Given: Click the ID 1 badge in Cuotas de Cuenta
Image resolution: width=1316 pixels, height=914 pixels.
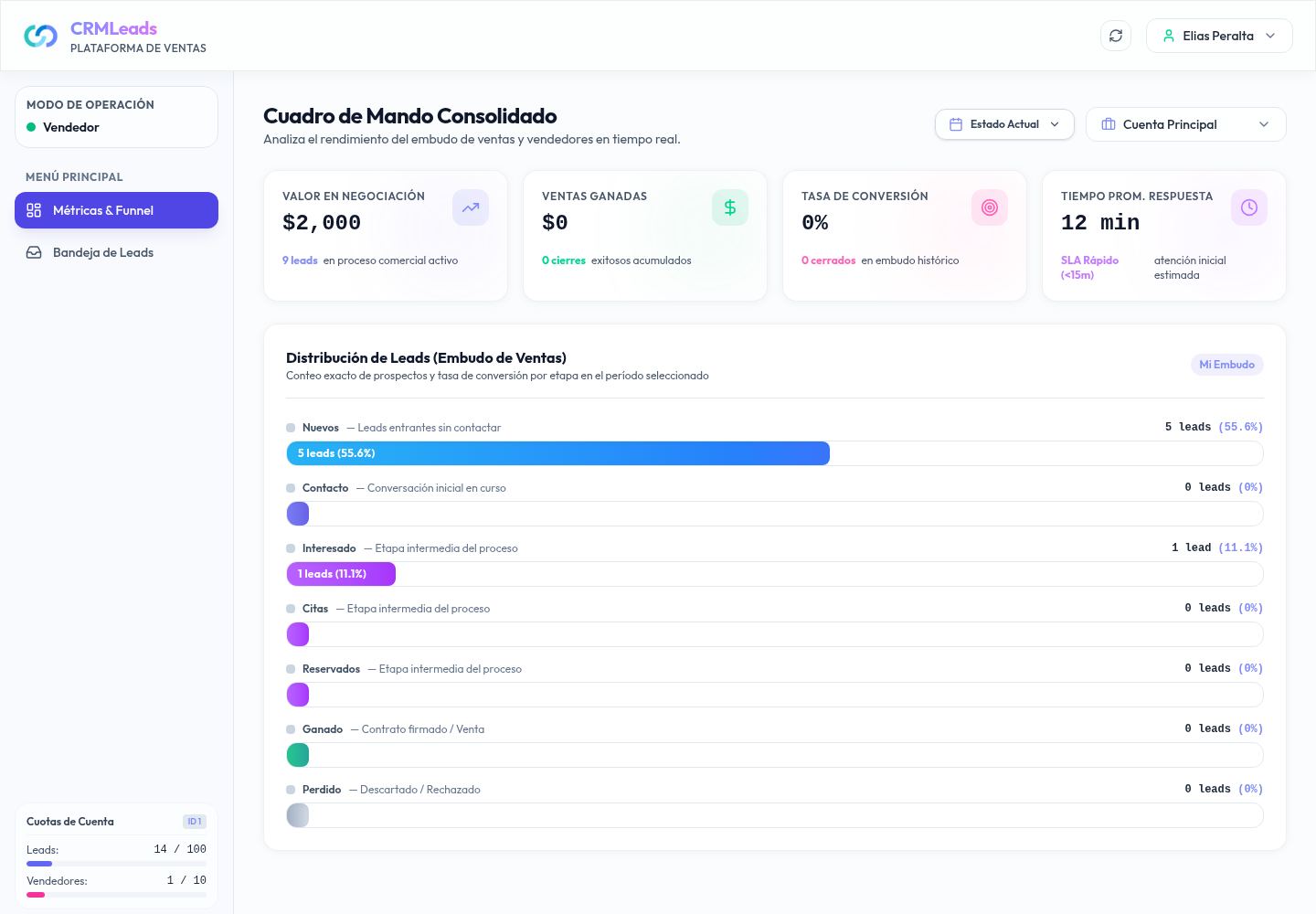Looking at the screenshot, I should point(195,822).
